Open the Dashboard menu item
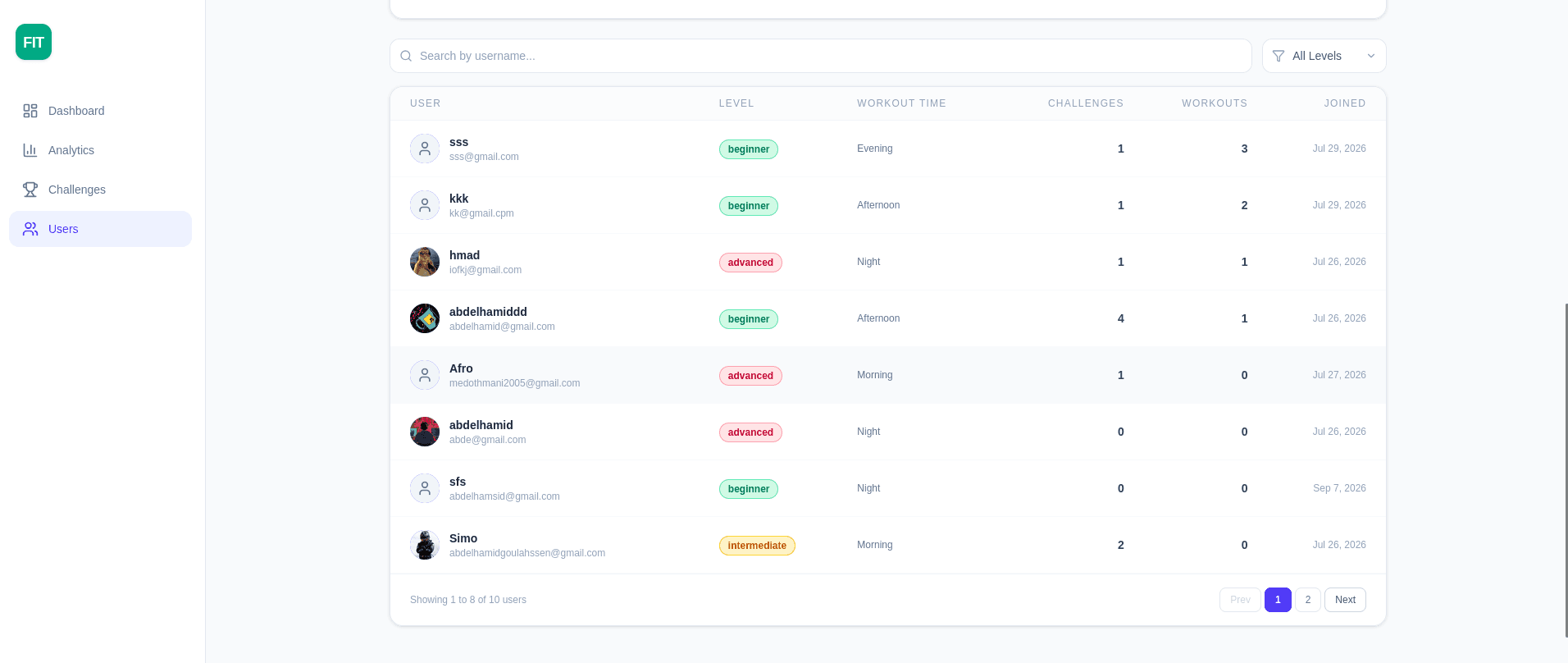This screenshot has height=663, width=1568. pyautogui.click(x=100, y=111)
